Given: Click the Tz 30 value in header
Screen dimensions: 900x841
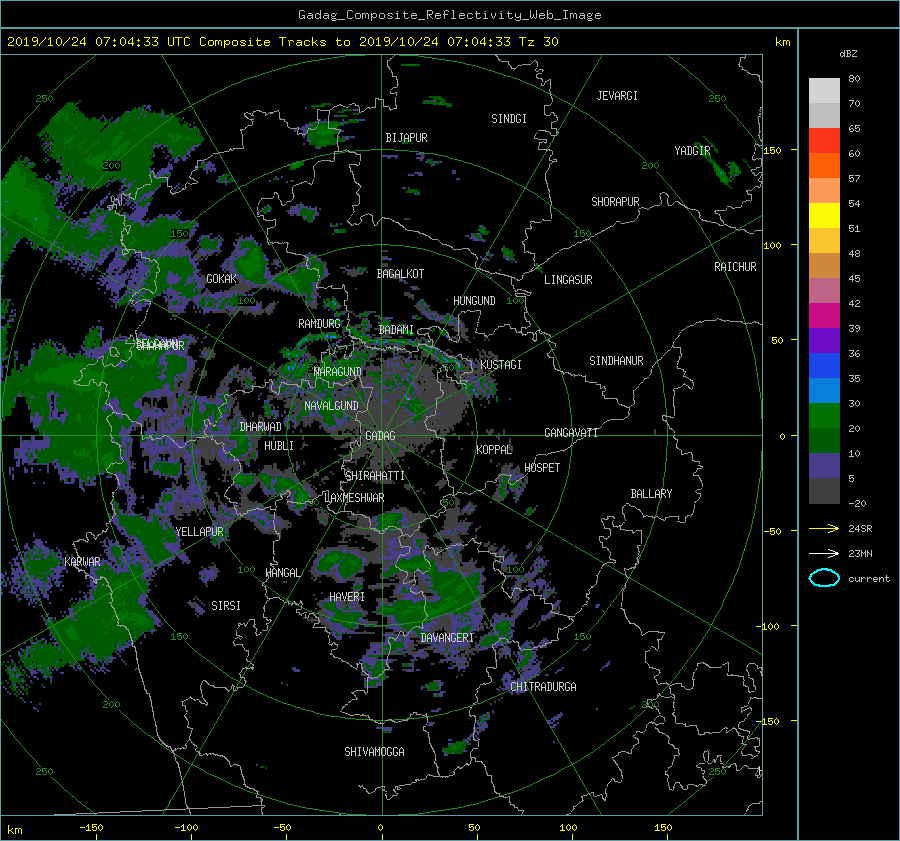Looking at the screenshot, I should coord(538,42).
